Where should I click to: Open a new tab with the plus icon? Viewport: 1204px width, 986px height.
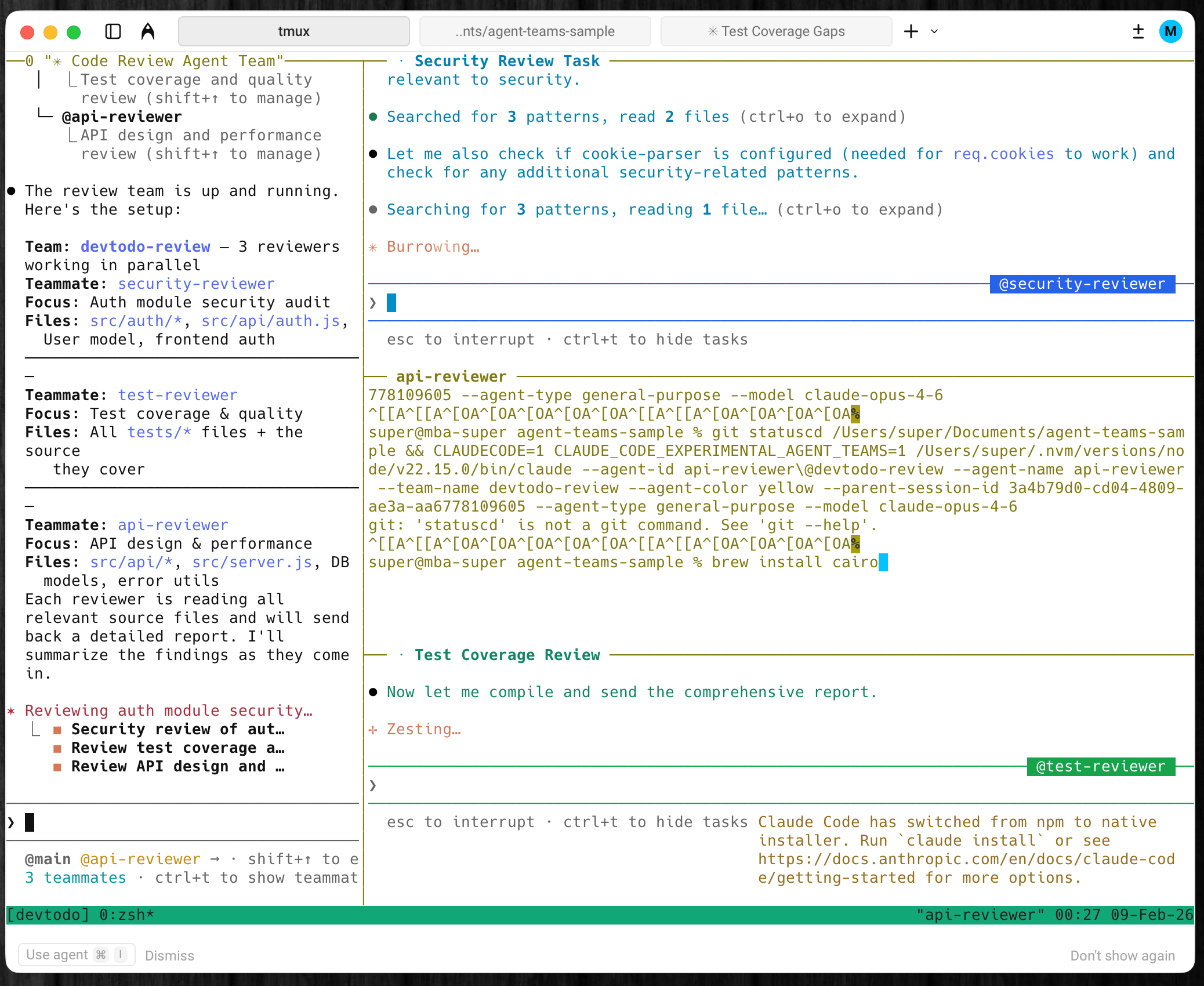pyautogui.click(x=910, y=32)
